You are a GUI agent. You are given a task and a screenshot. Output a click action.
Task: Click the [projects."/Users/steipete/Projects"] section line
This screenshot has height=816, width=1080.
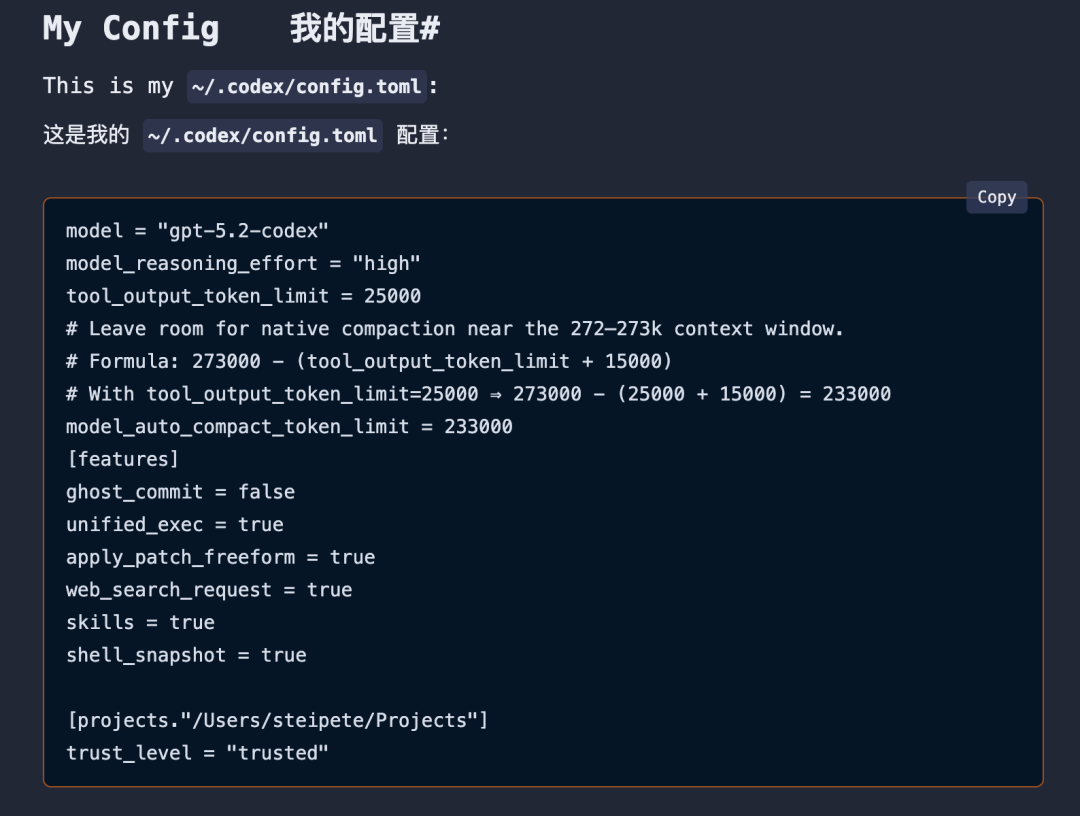pos(277,720)
